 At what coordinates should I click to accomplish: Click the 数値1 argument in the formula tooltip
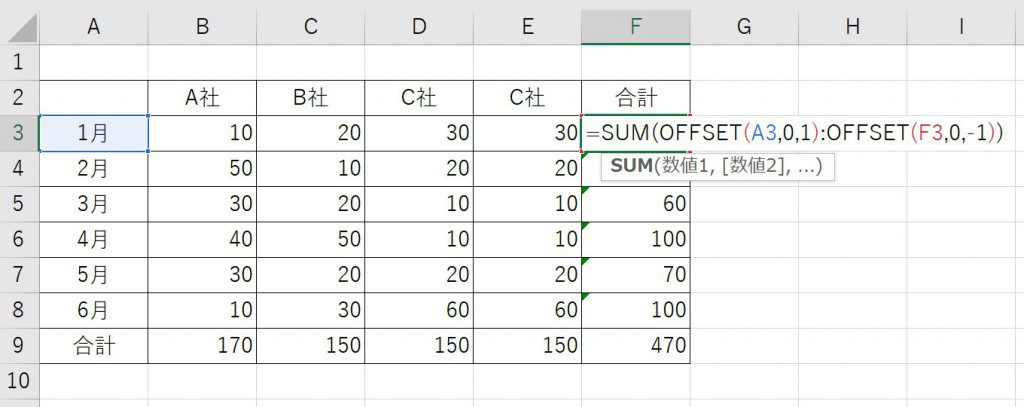point(683,166)
